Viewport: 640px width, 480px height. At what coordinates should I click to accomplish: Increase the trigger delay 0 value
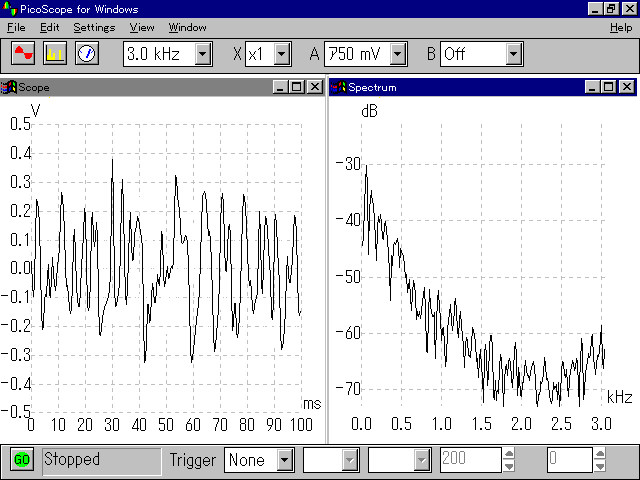point(599,453)
